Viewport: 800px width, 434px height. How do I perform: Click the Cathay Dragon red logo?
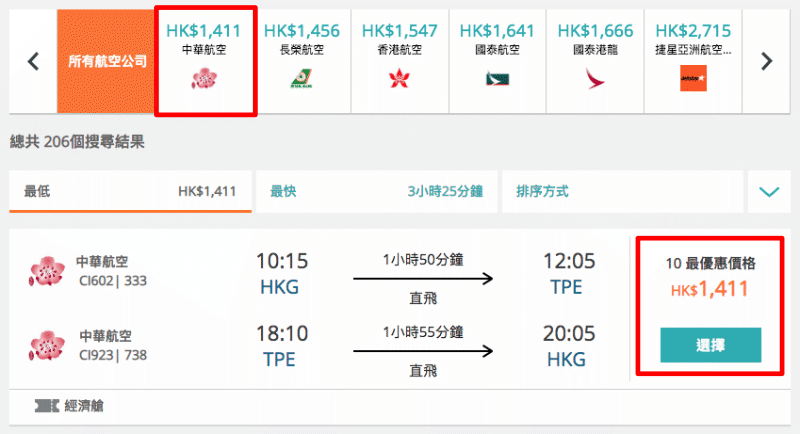point(595,79)
